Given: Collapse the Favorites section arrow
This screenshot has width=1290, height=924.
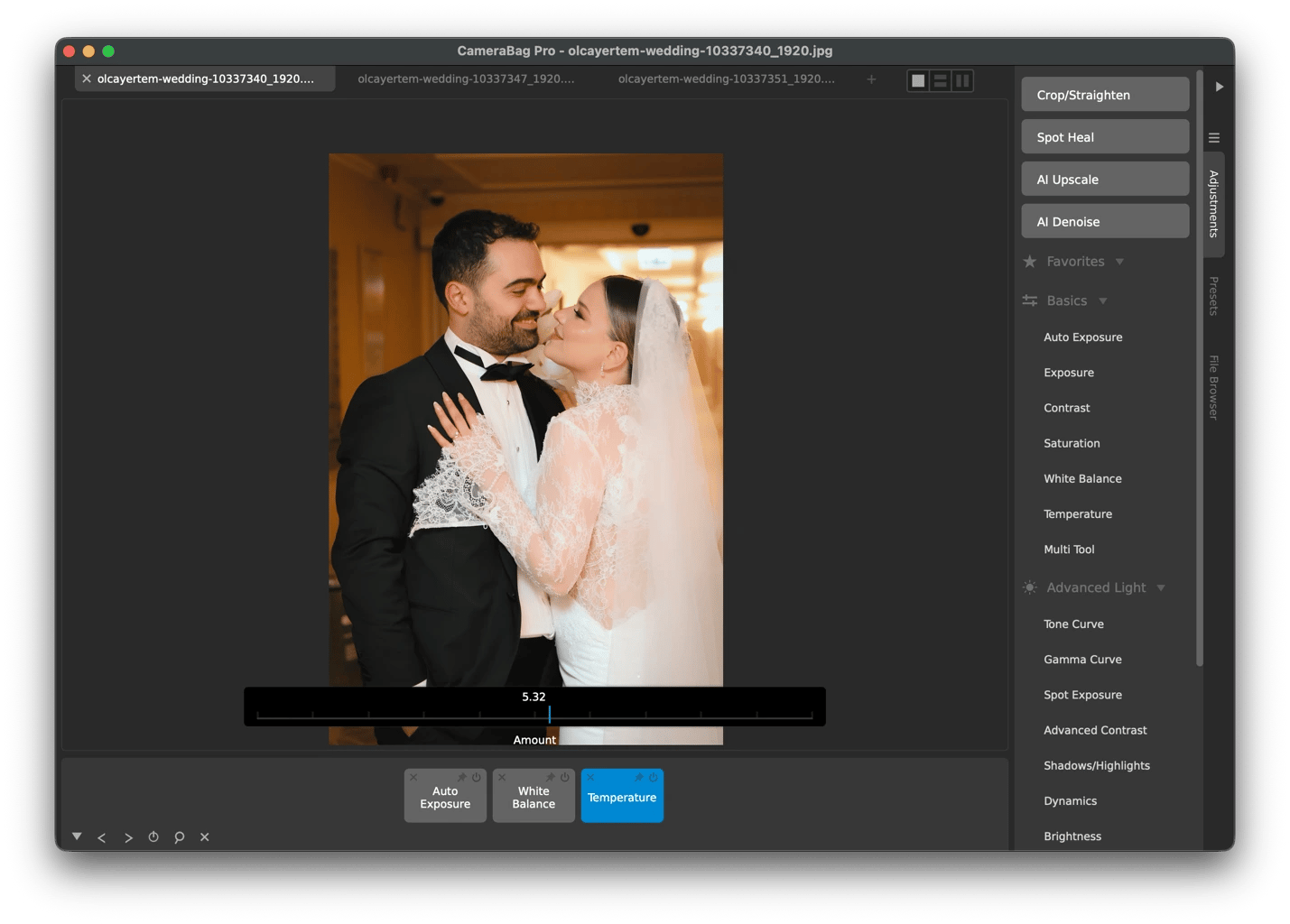Looking at the screenshot, I should pos(1119,263).
